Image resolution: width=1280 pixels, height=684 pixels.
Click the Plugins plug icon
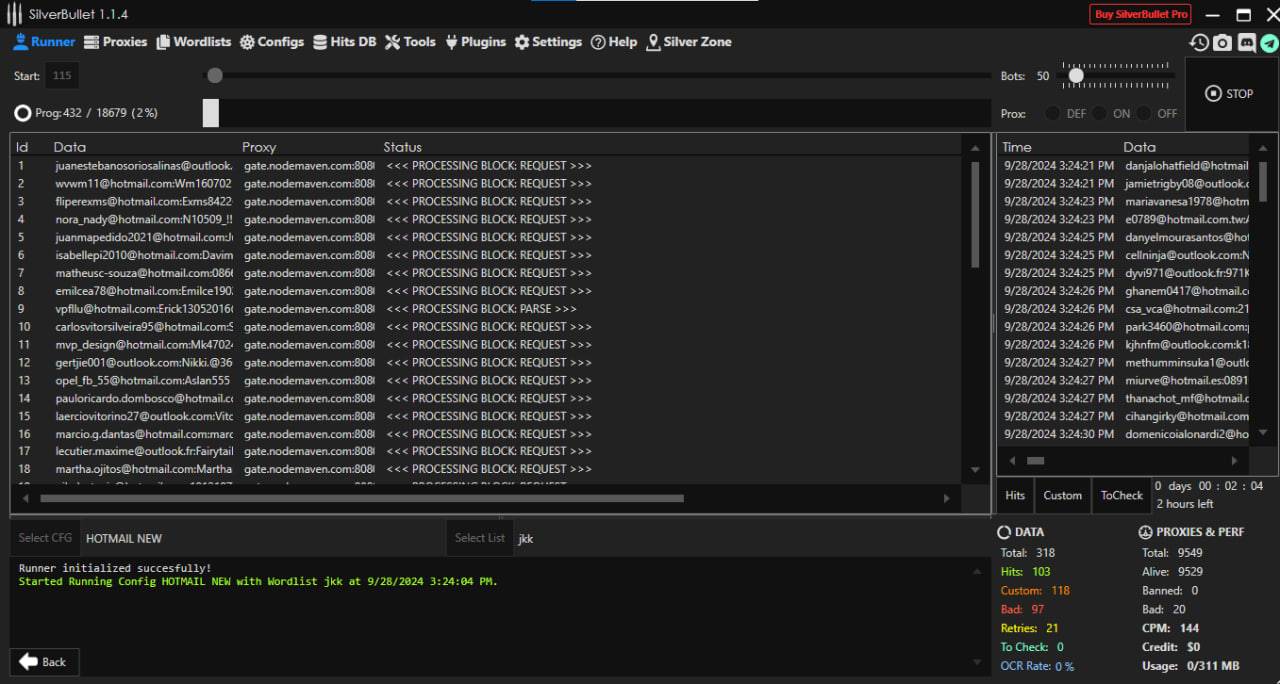click(452, 42)
